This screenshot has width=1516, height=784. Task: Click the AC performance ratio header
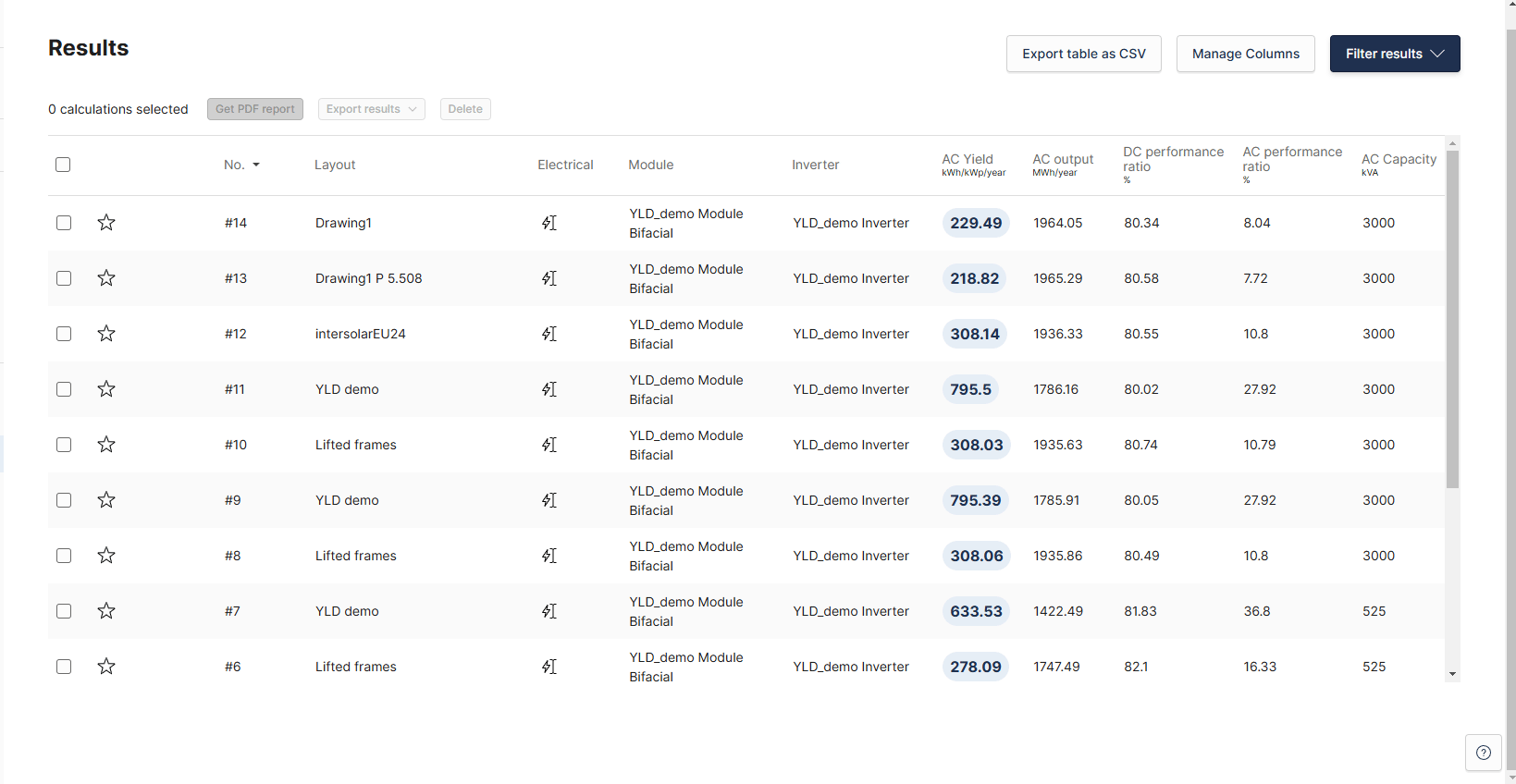point(1292,165)
